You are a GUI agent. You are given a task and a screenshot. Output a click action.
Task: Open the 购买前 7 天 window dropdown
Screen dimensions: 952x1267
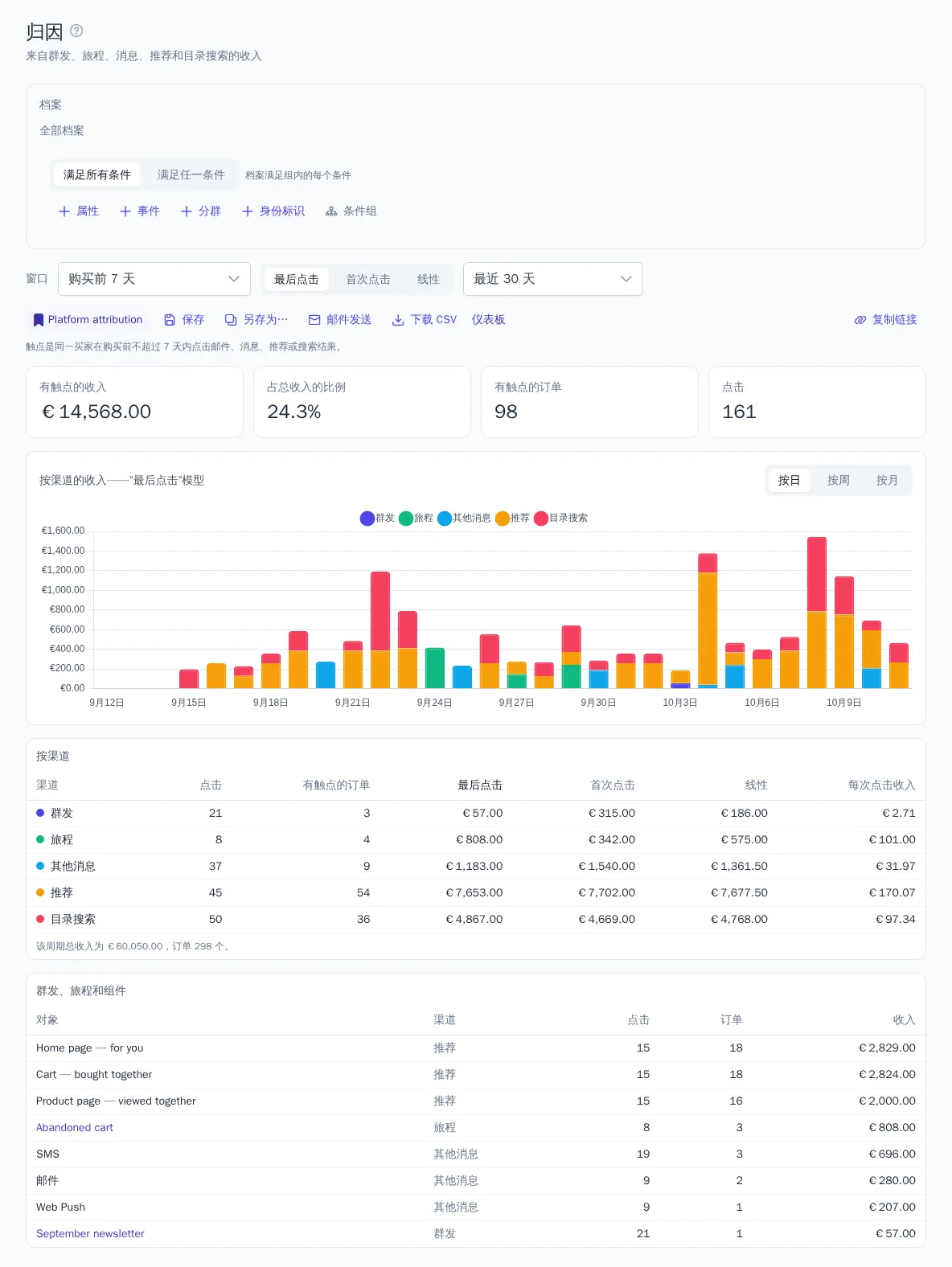[x=154, y=279]
